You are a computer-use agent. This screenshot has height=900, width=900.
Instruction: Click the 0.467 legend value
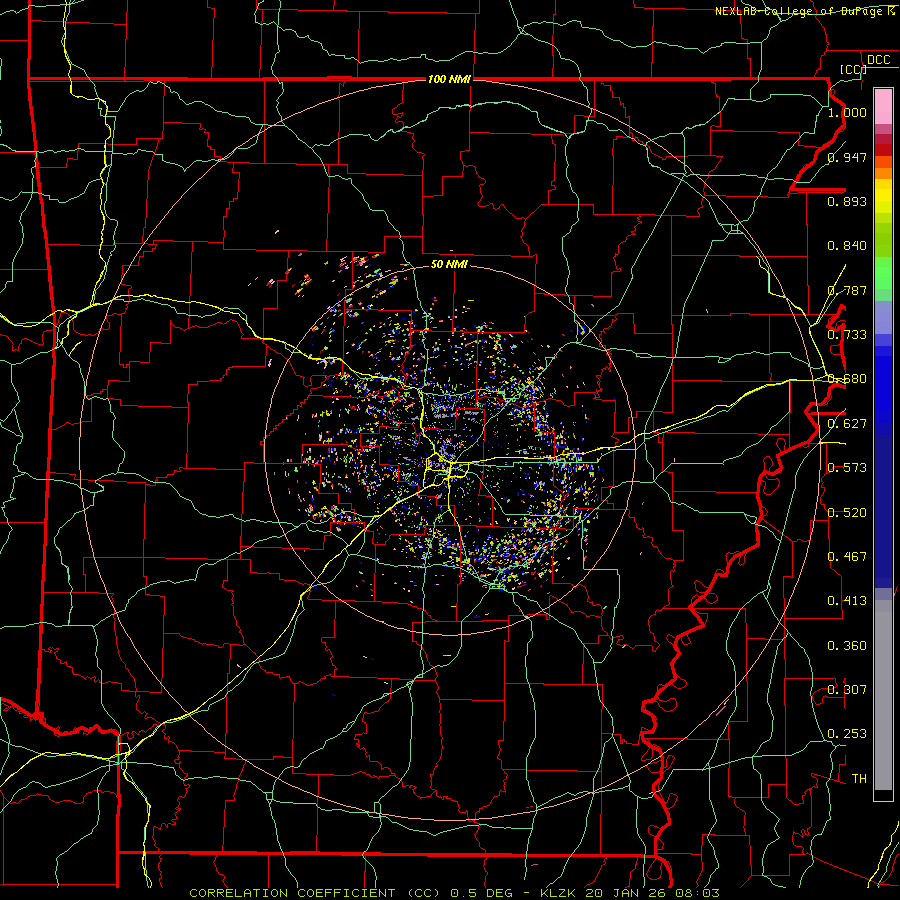[x=847, y=557]
